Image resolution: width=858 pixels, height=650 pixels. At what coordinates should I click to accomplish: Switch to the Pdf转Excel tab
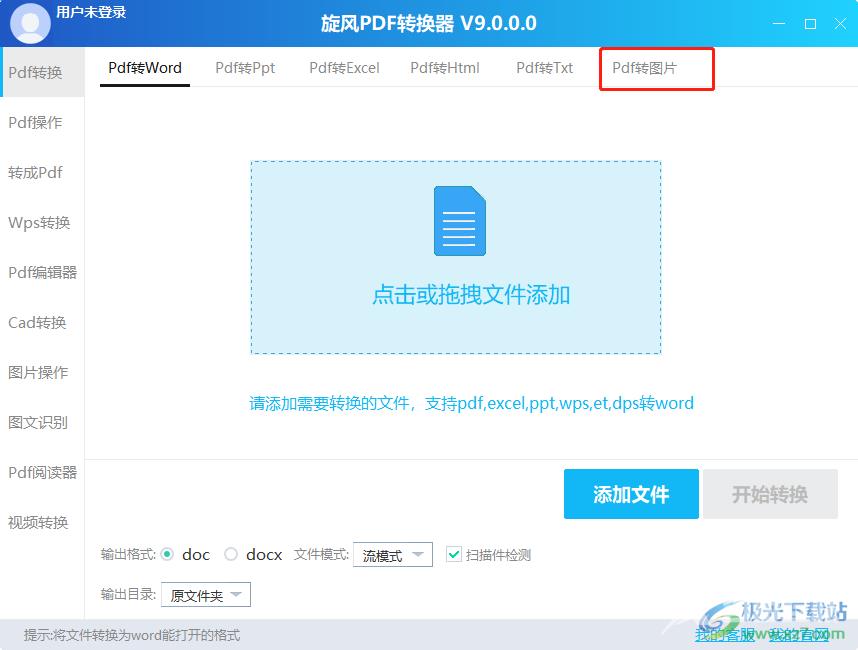point(344,68)
